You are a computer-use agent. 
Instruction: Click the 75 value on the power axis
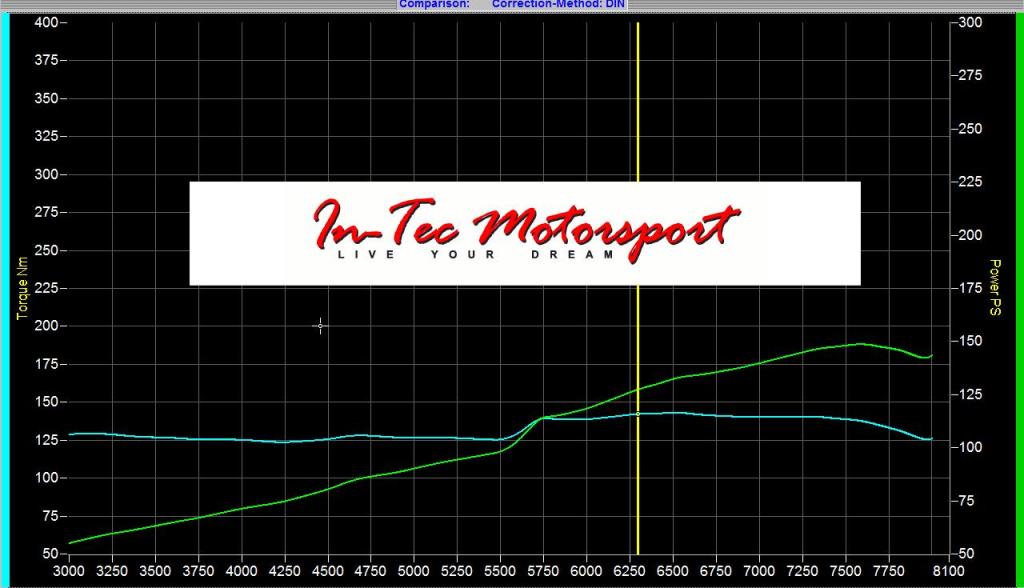click(966, 501)
